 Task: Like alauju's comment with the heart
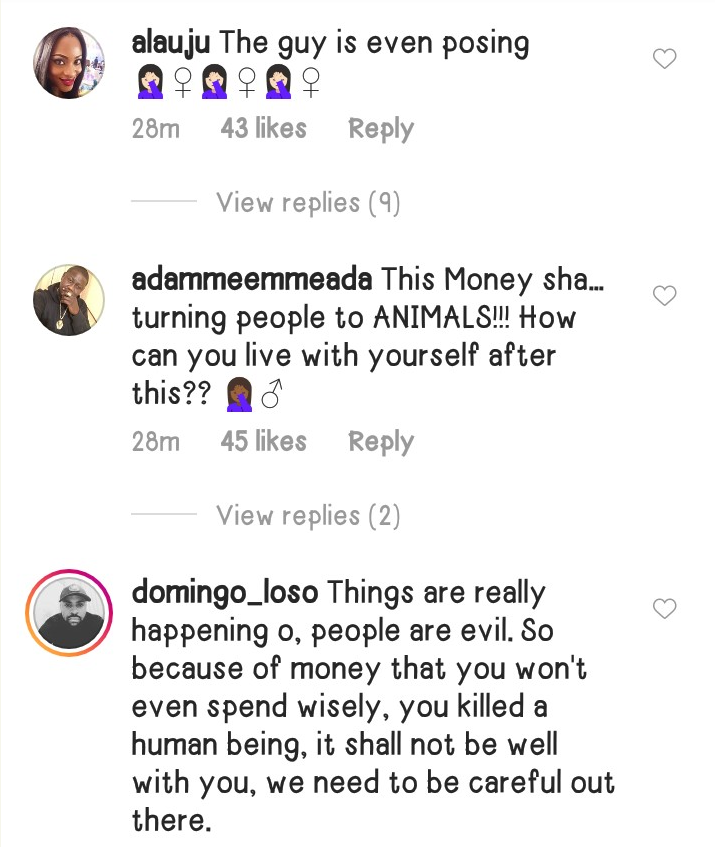coord(664,60)
